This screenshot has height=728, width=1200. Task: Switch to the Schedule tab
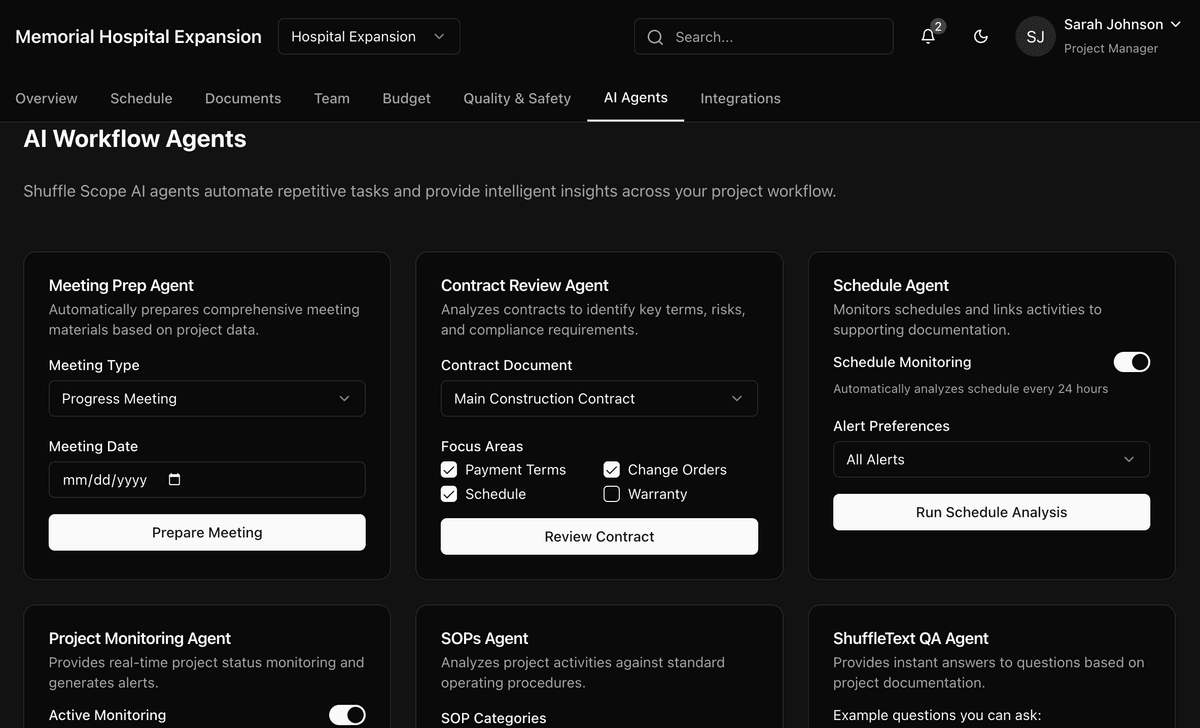pos(141,98)
